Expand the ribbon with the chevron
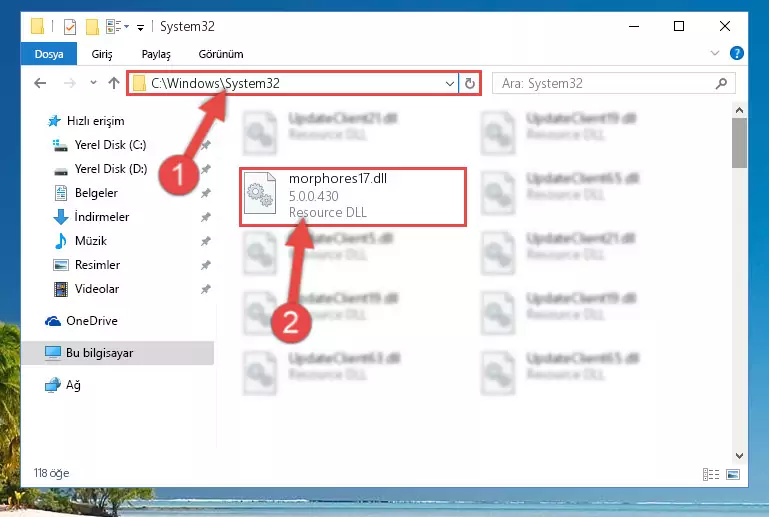The width and height of the screenshot is (769, 517). [x=715, y=53]
